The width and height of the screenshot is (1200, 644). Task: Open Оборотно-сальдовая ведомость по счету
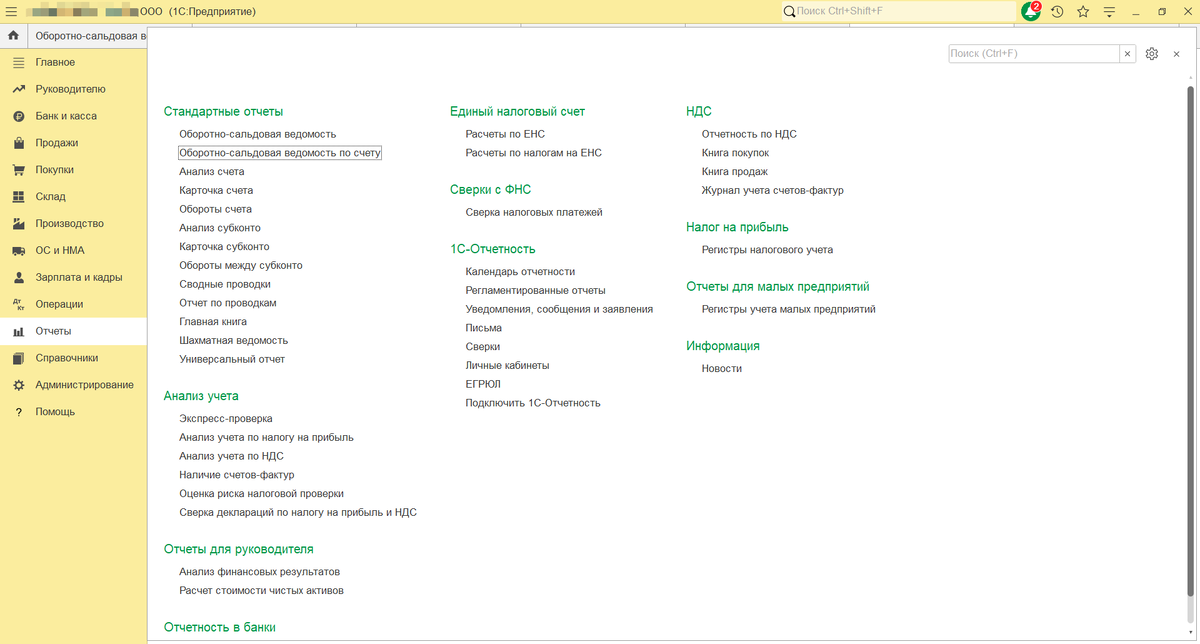[280, 153]
